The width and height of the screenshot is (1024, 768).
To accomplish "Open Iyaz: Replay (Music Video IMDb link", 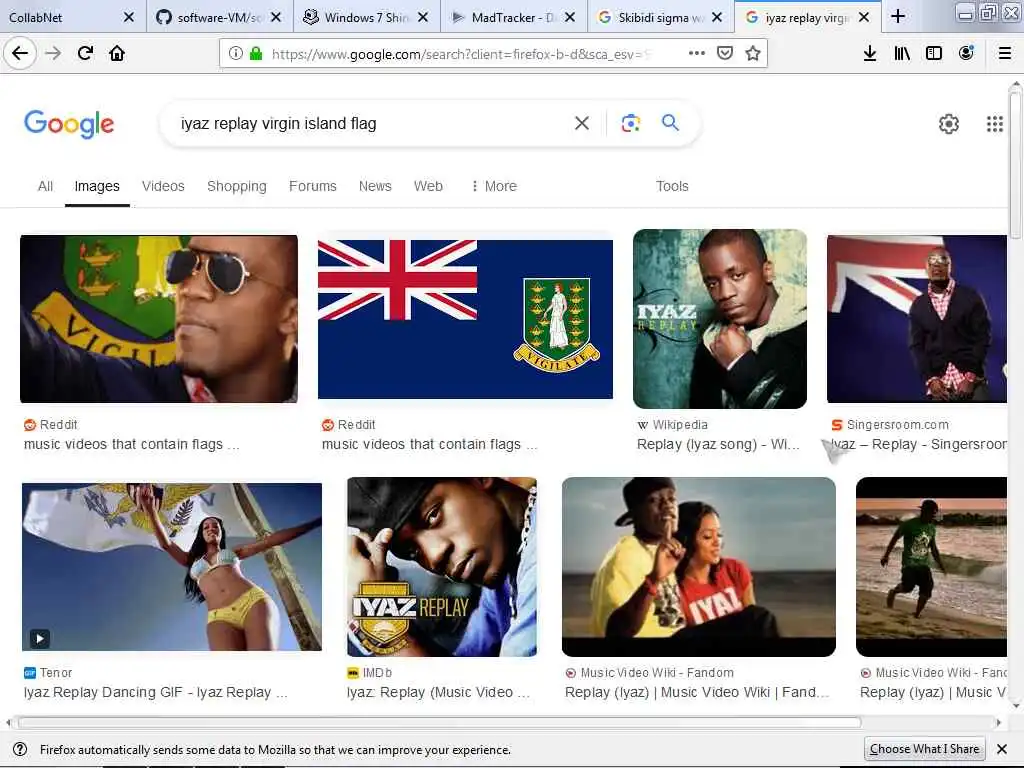I will [x=438, y=692].
